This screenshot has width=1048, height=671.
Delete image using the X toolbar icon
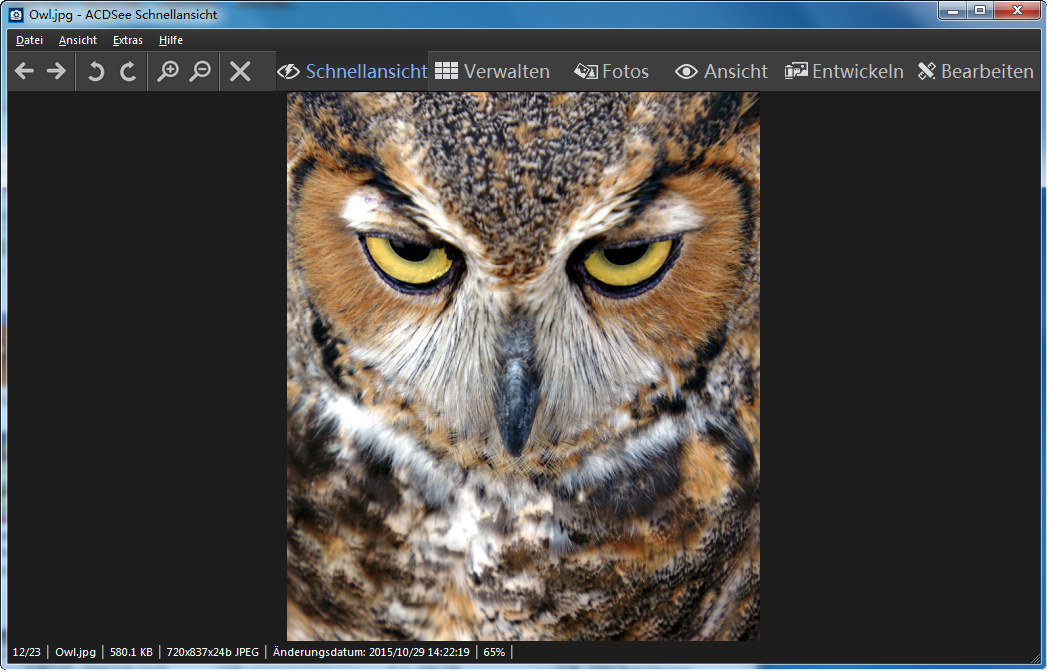(240, 71)
